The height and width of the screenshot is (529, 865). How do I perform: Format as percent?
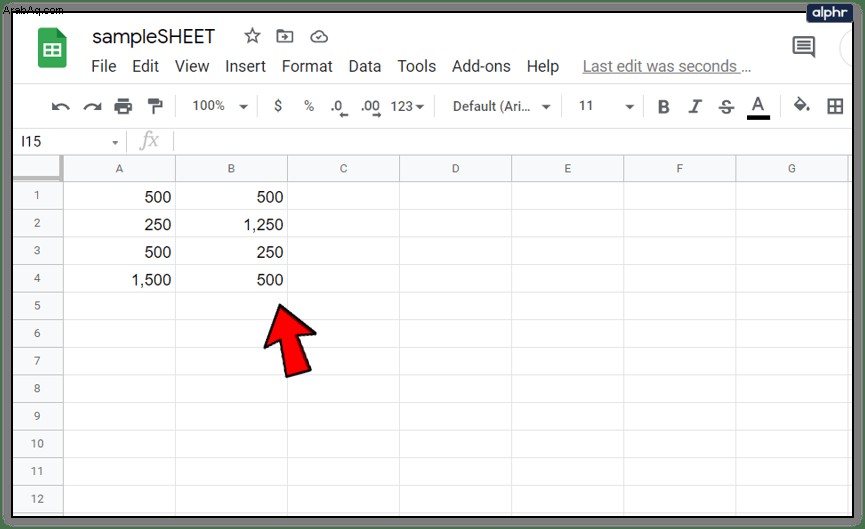pyautogui.click(x=309, y=106)
